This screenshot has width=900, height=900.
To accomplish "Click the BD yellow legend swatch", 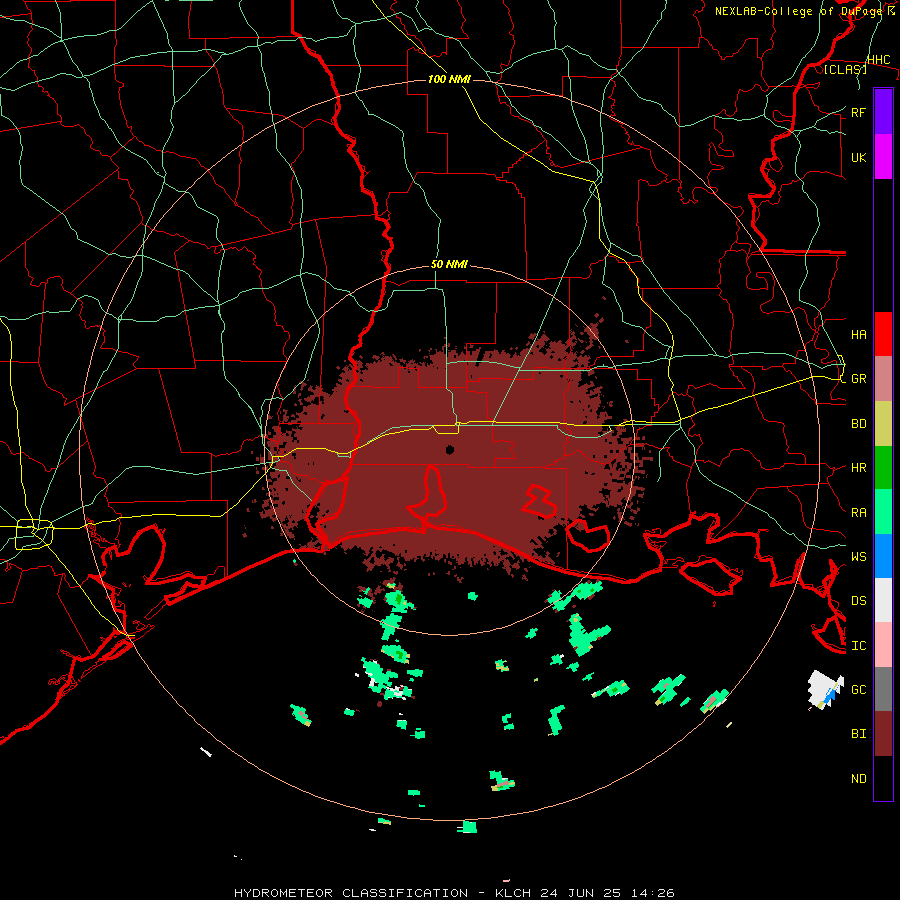I will pos(883,424).
